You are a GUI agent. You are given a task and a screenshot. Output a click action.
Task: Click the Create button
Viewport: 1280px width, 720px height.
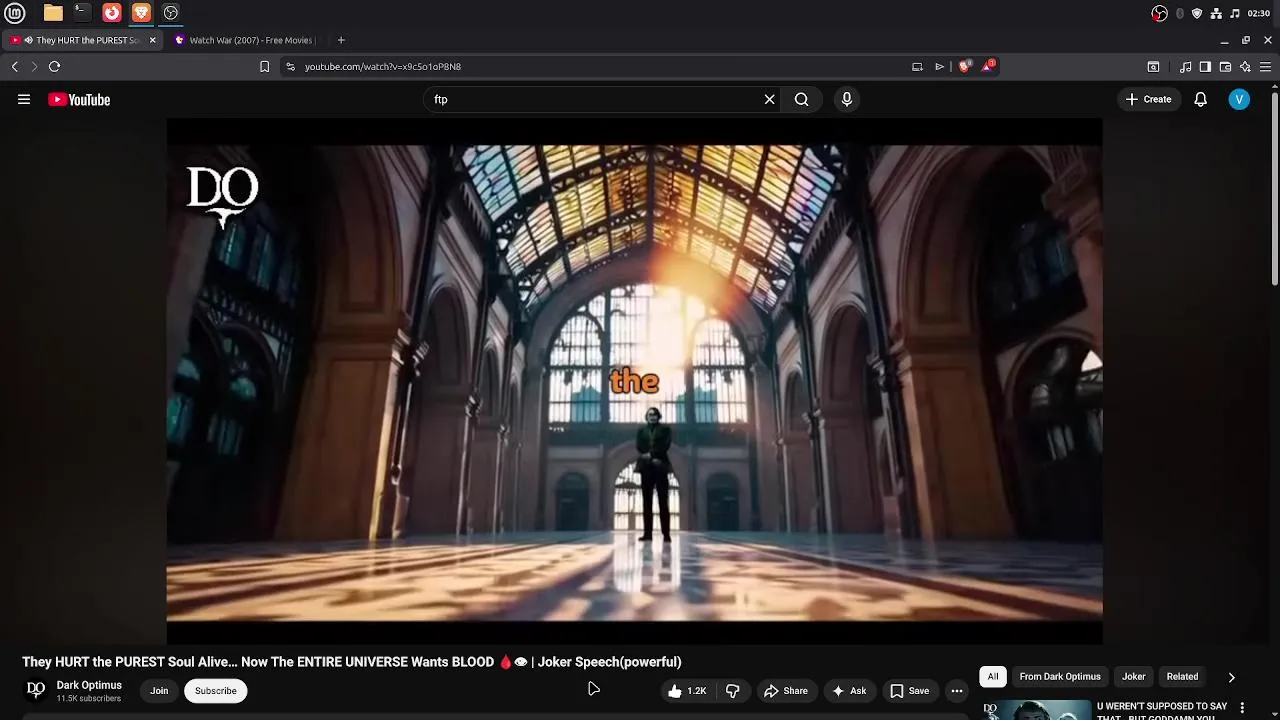[x=1148, y=99]
